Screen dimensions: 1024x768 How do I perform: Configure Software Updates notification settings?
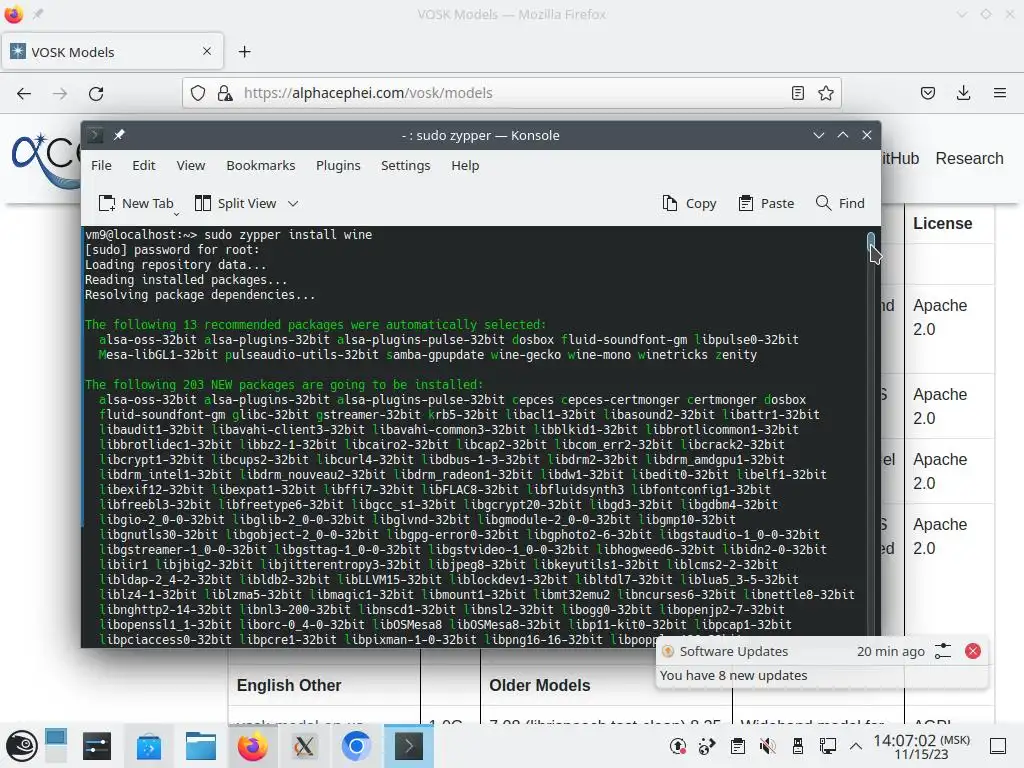point(943,651)
